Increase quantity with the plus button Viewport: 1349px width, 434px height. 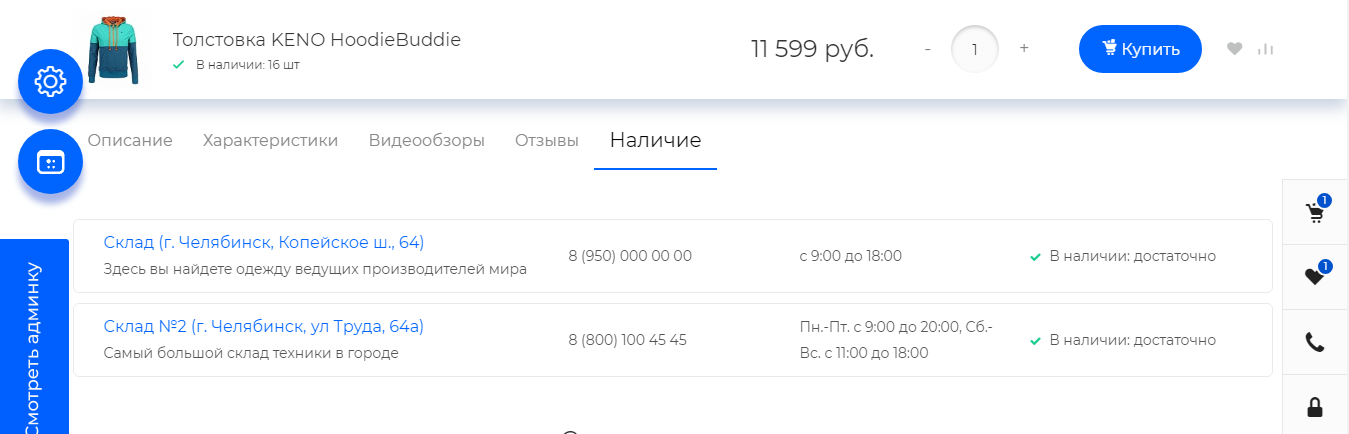[x=1024, y=49]
